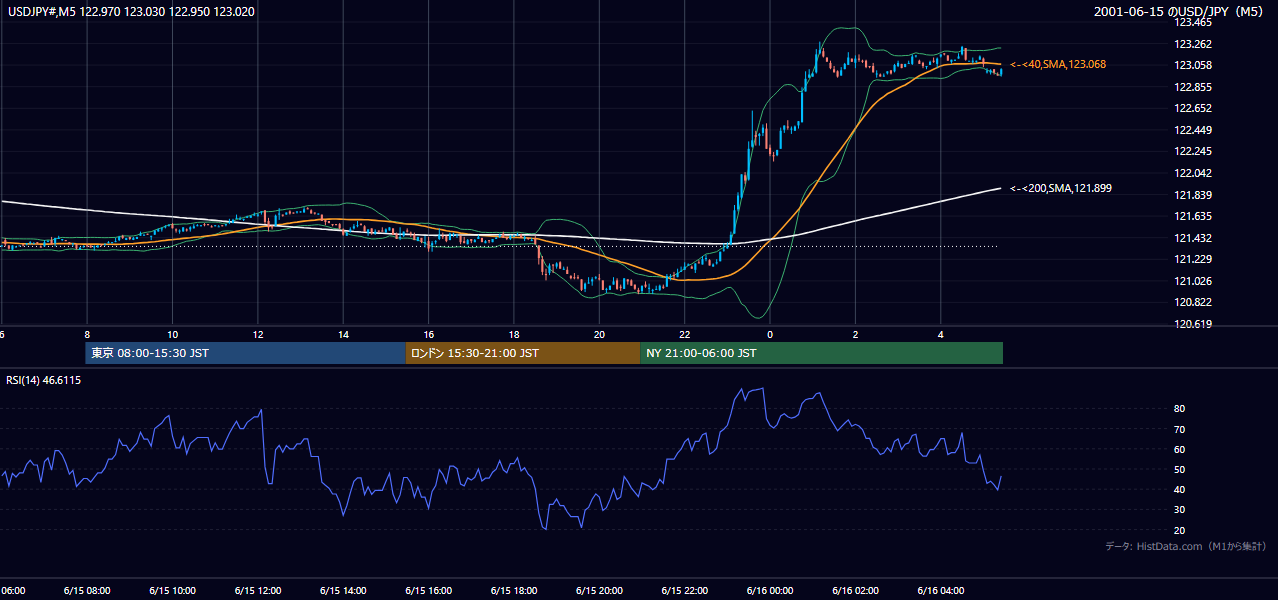Click the 200 SMA label 121.899
The height and width of the screenshot is (600, 1278).
(1060, 188)
